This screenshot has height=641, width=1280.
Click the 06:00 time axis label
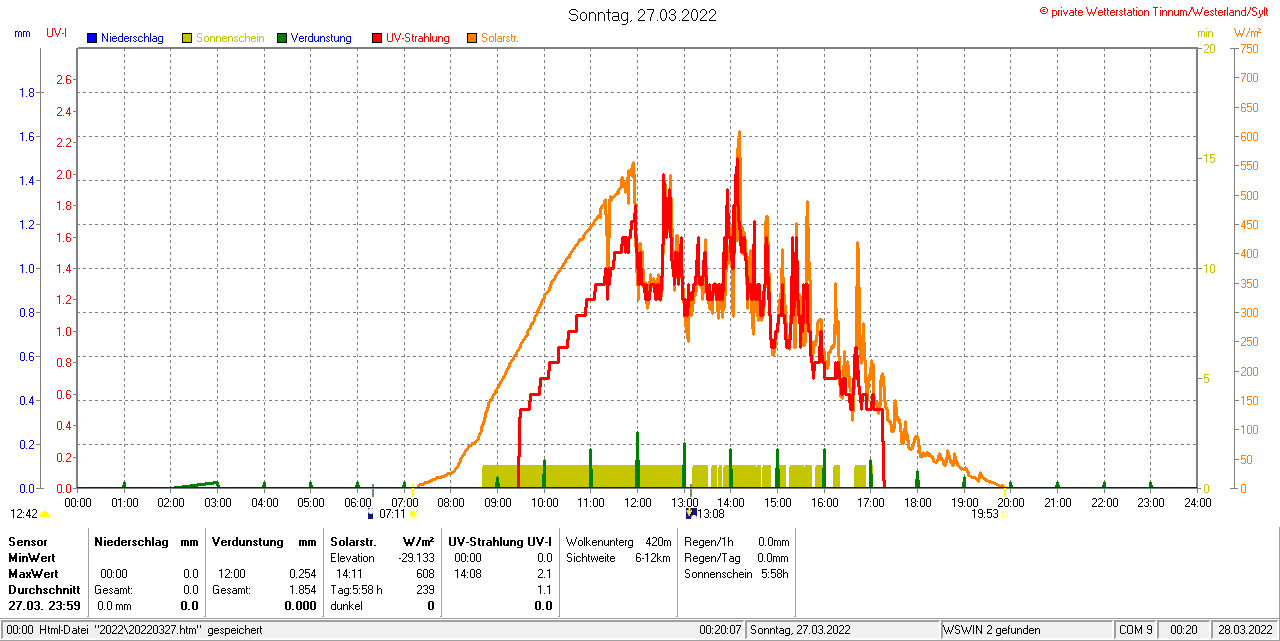click(x=357, y=502)
